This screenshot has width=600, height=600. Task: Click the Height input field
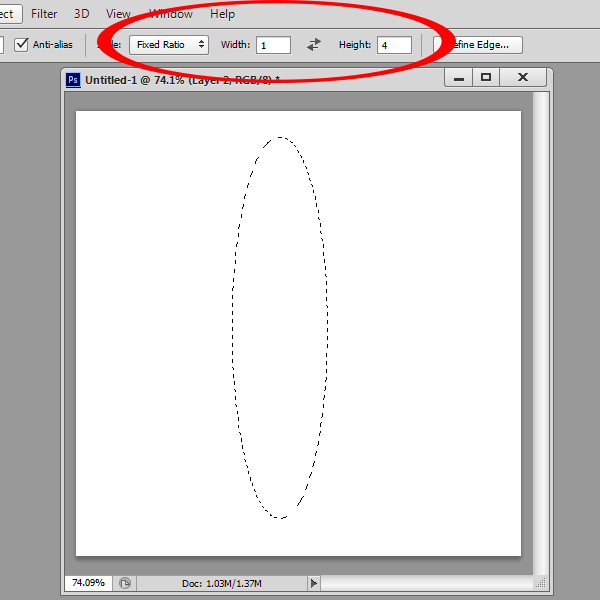394,45
